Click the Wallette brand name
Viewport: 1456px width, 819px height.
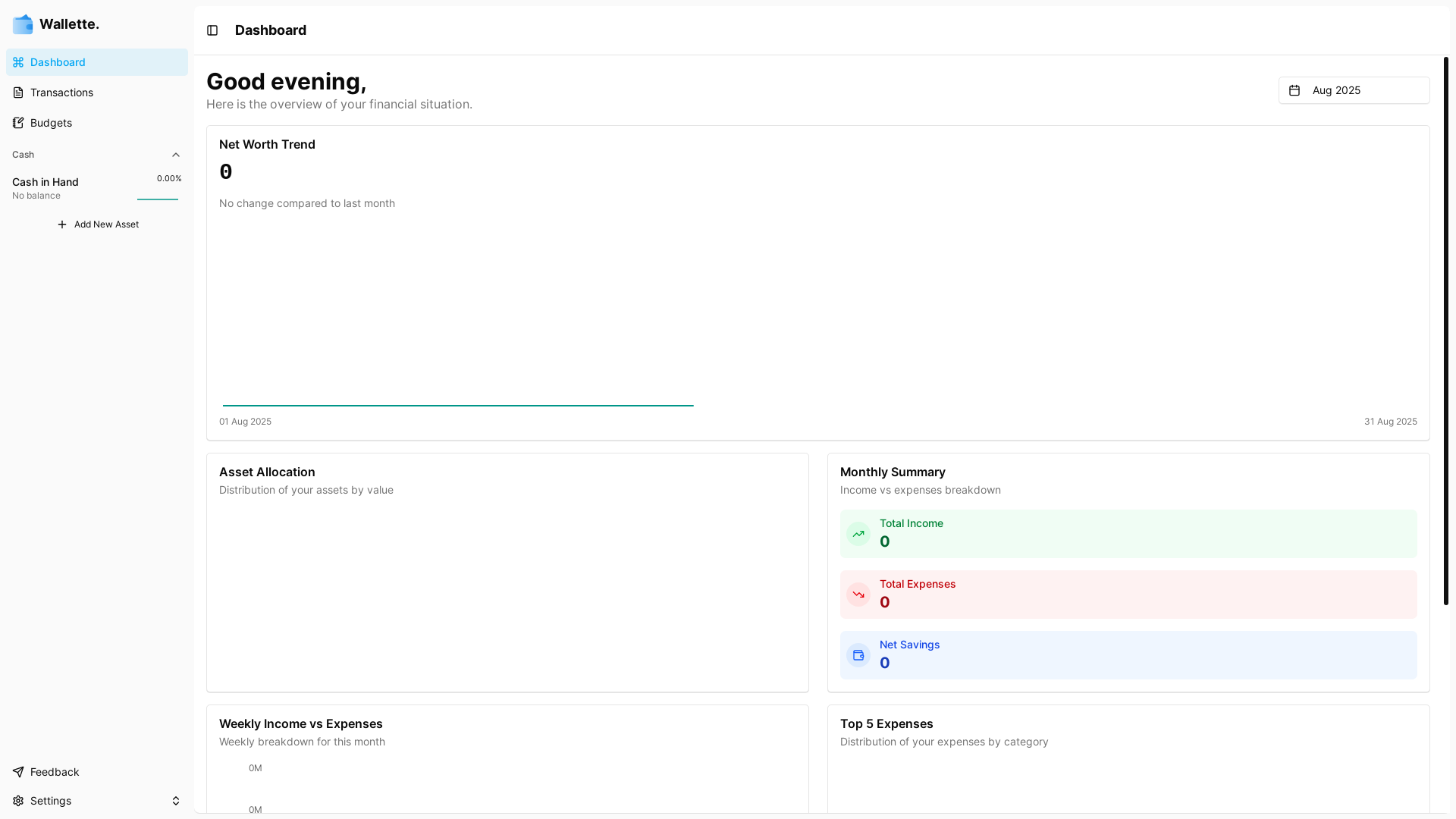(x=69, y=24)
